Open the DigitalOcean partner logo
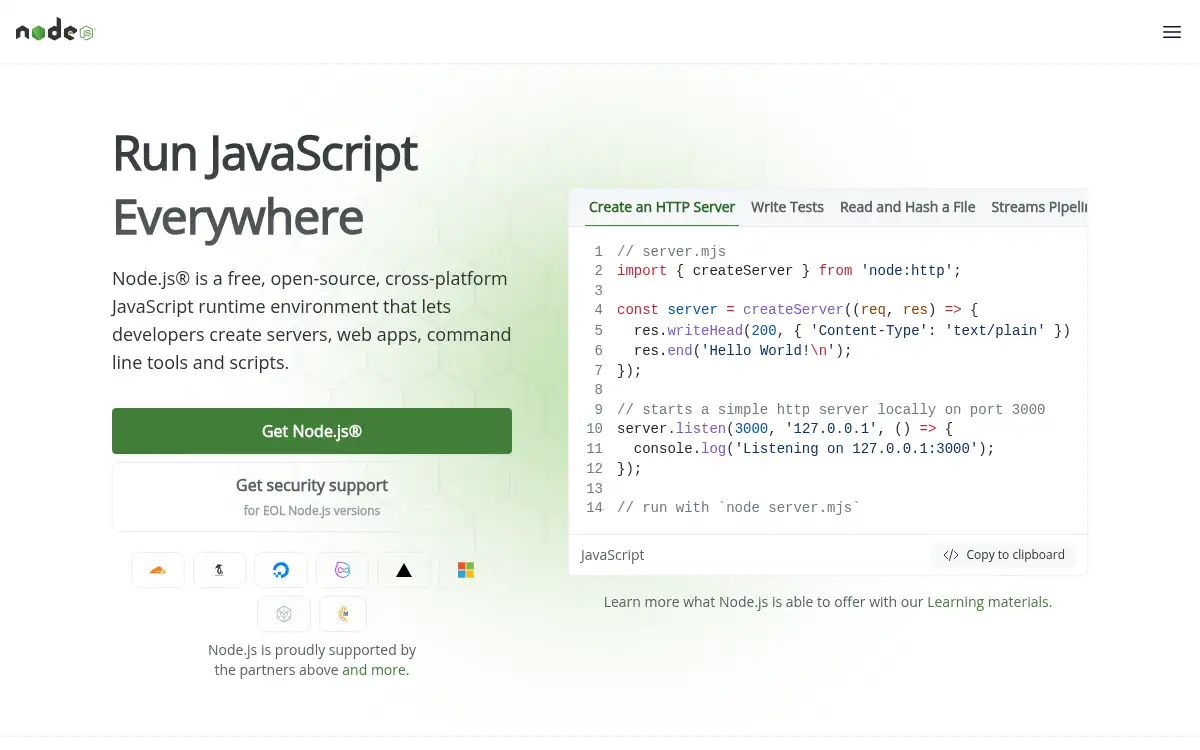This screenshot has width=1200, height=750. (281, 570)
